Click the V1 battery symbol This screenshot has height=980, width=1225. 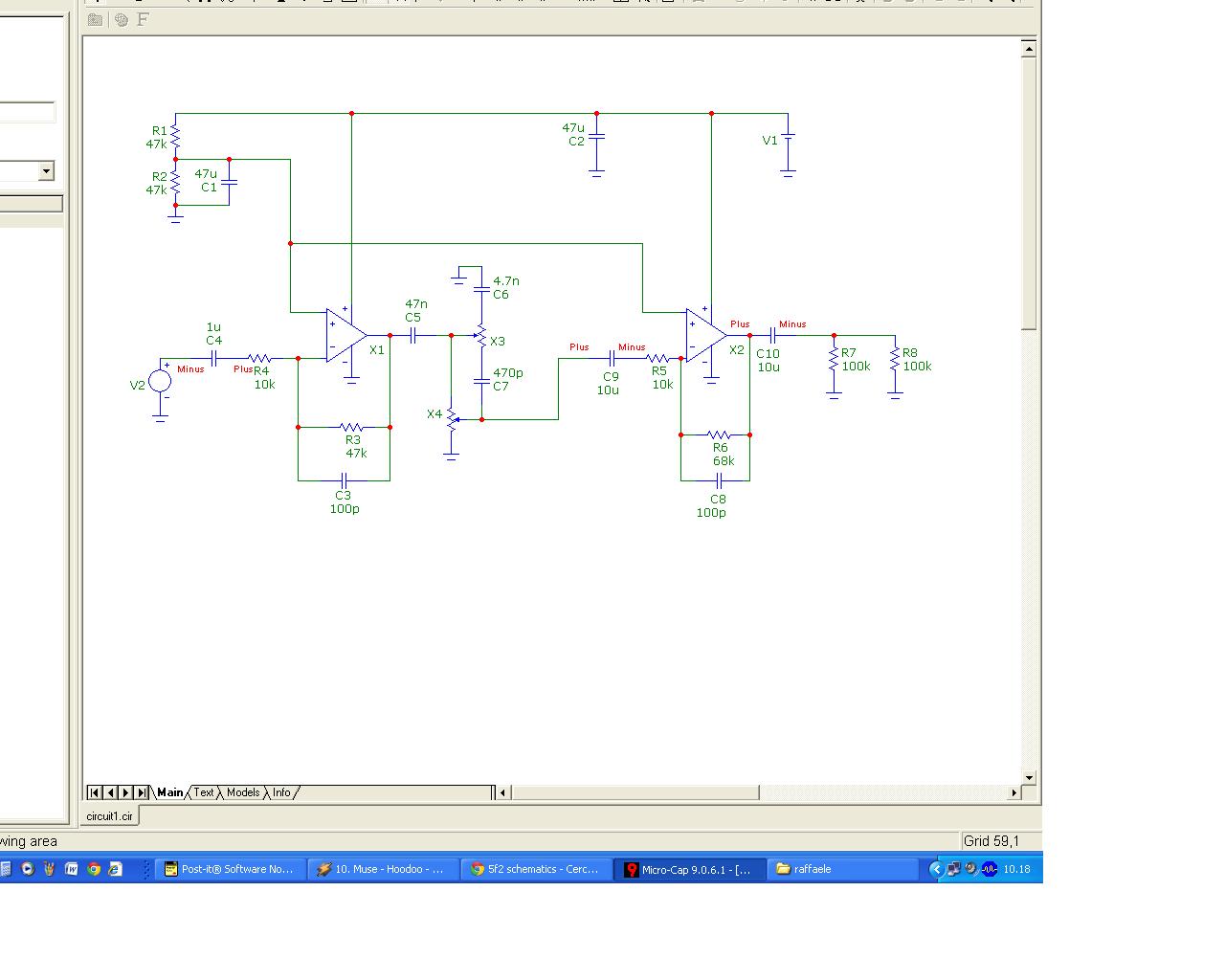click(788, 141)
